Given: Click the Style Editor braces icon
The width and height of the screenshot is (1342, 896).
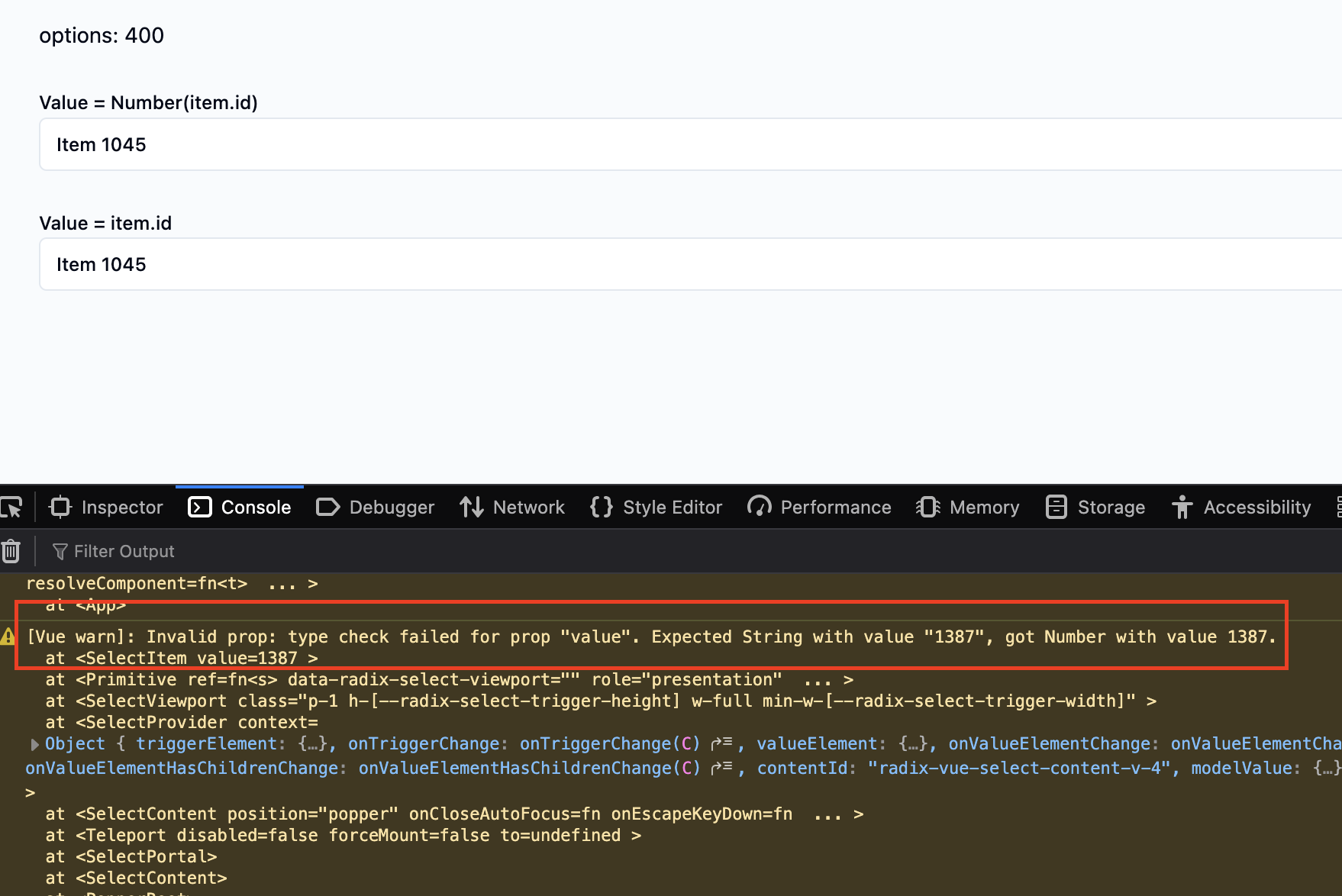Looking at the screenshot, I should coord(601,508).
